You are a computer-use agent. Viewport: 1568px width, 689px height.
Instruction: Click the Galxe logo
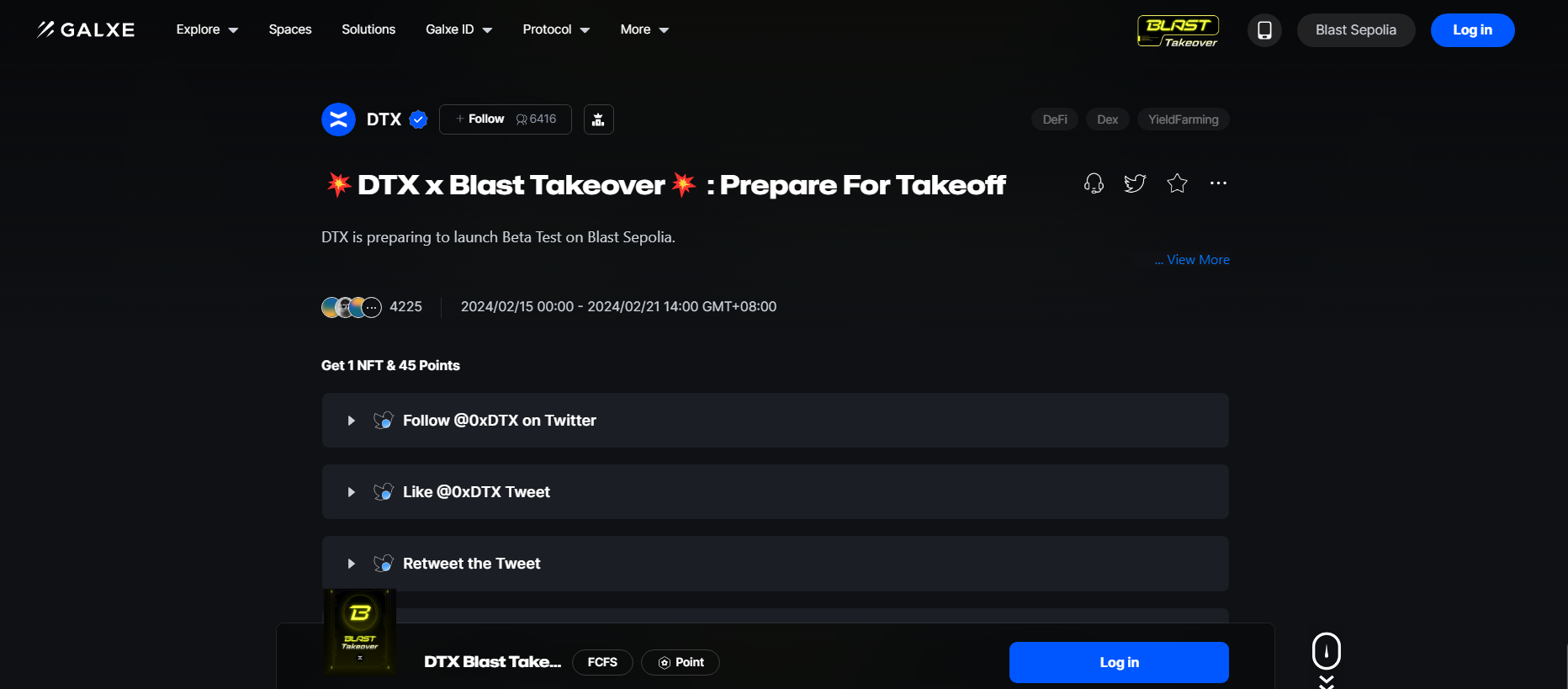click(86, 29)
